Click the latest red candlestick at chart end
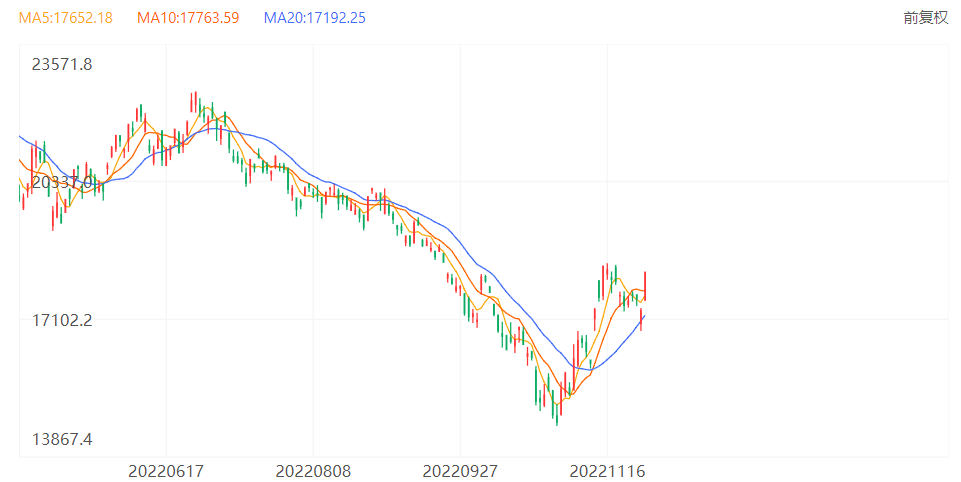This screenshot has height=482, width=961. (x=645, y=286)
